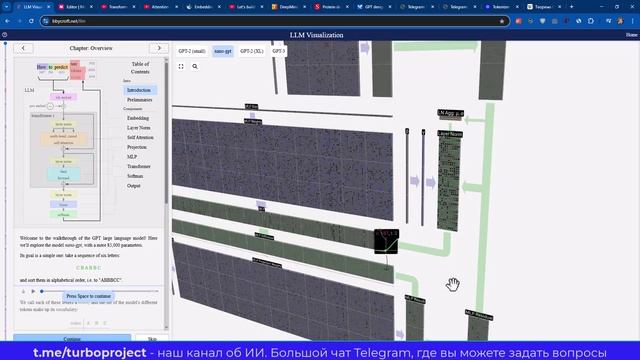
Task: Click the walkthrough progress slider handle
Action: [x=42, y=291]
